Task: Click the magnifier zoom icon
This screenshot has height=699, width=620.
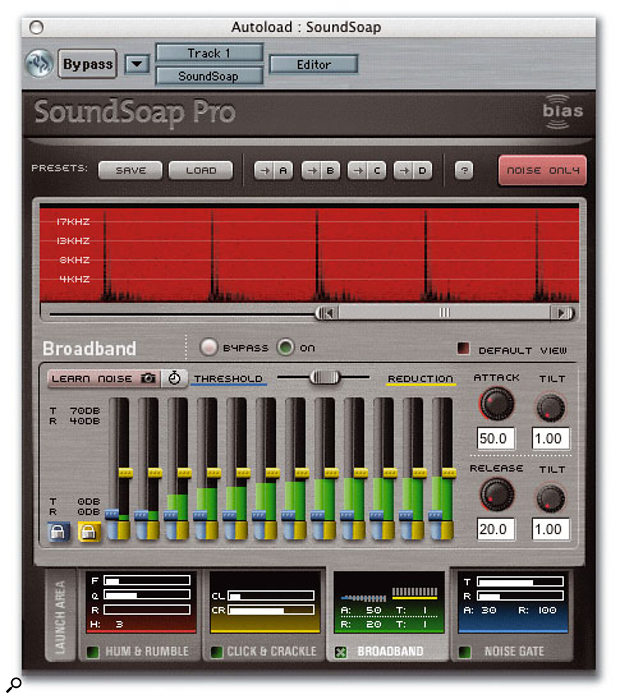Action: point(14,685)
